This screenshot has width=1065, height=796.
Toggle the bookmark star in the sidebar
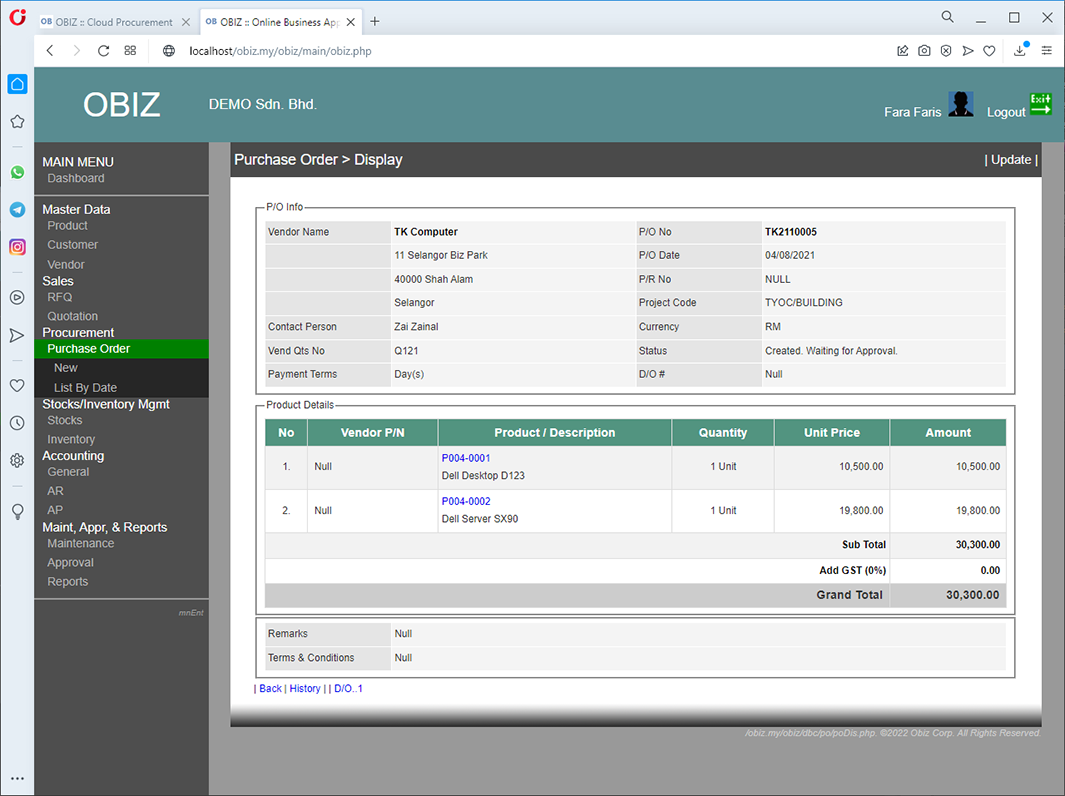16,121
